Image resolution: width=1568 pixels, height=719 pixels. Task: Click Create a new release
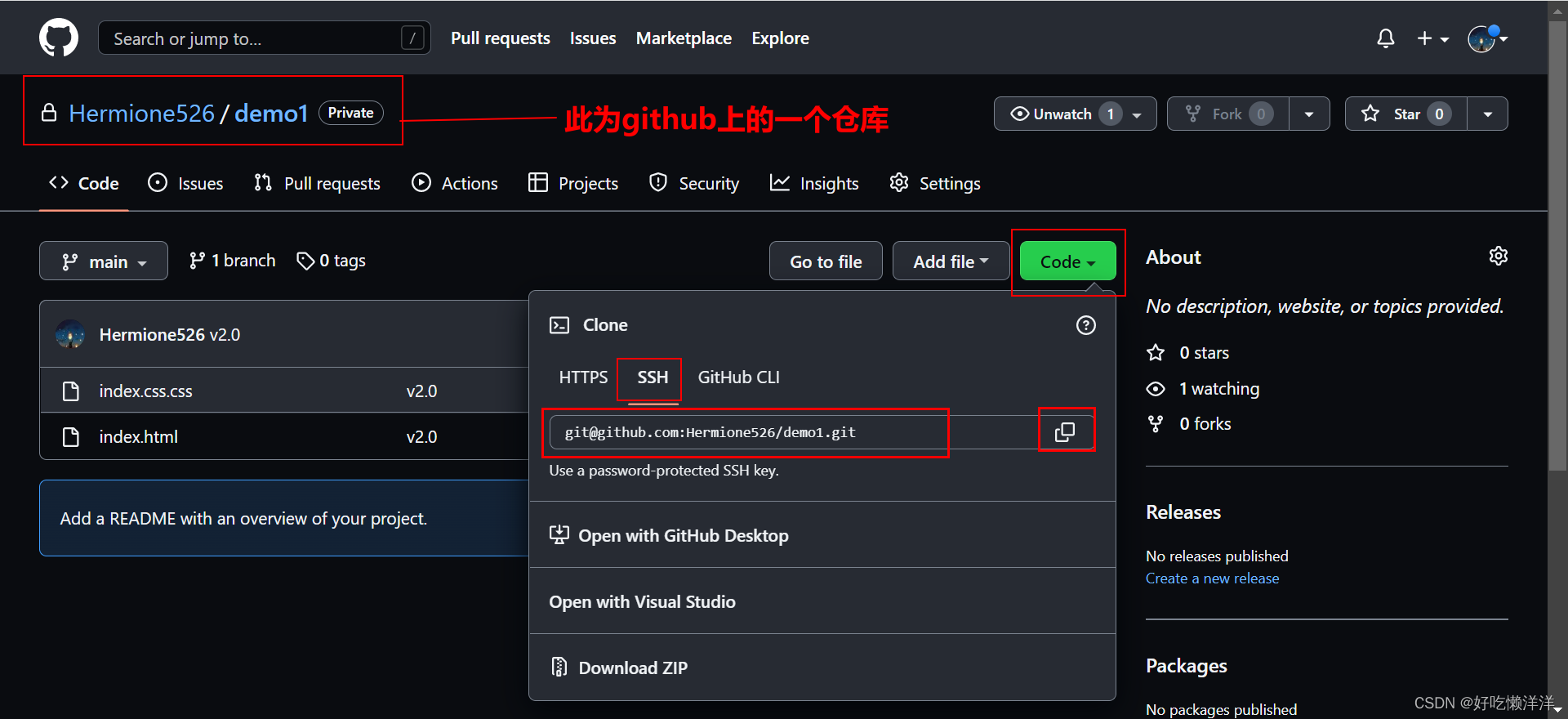[1212, 578]
